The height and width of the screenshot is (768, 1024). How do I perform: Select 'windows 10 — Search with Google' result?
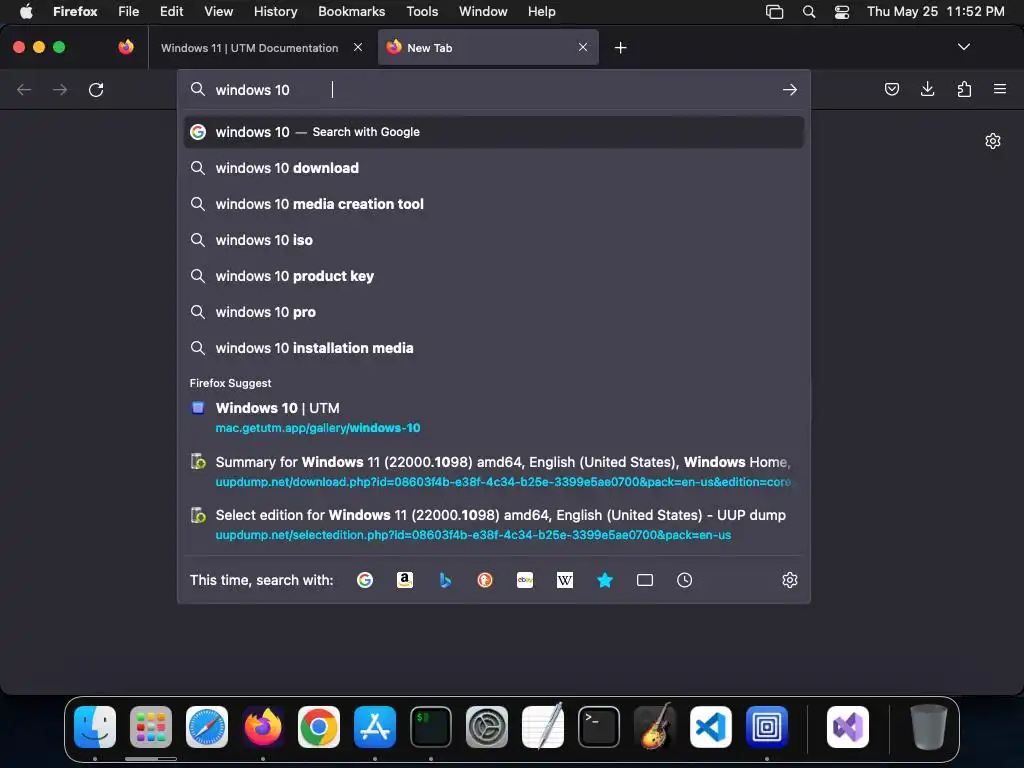(493, 132)
